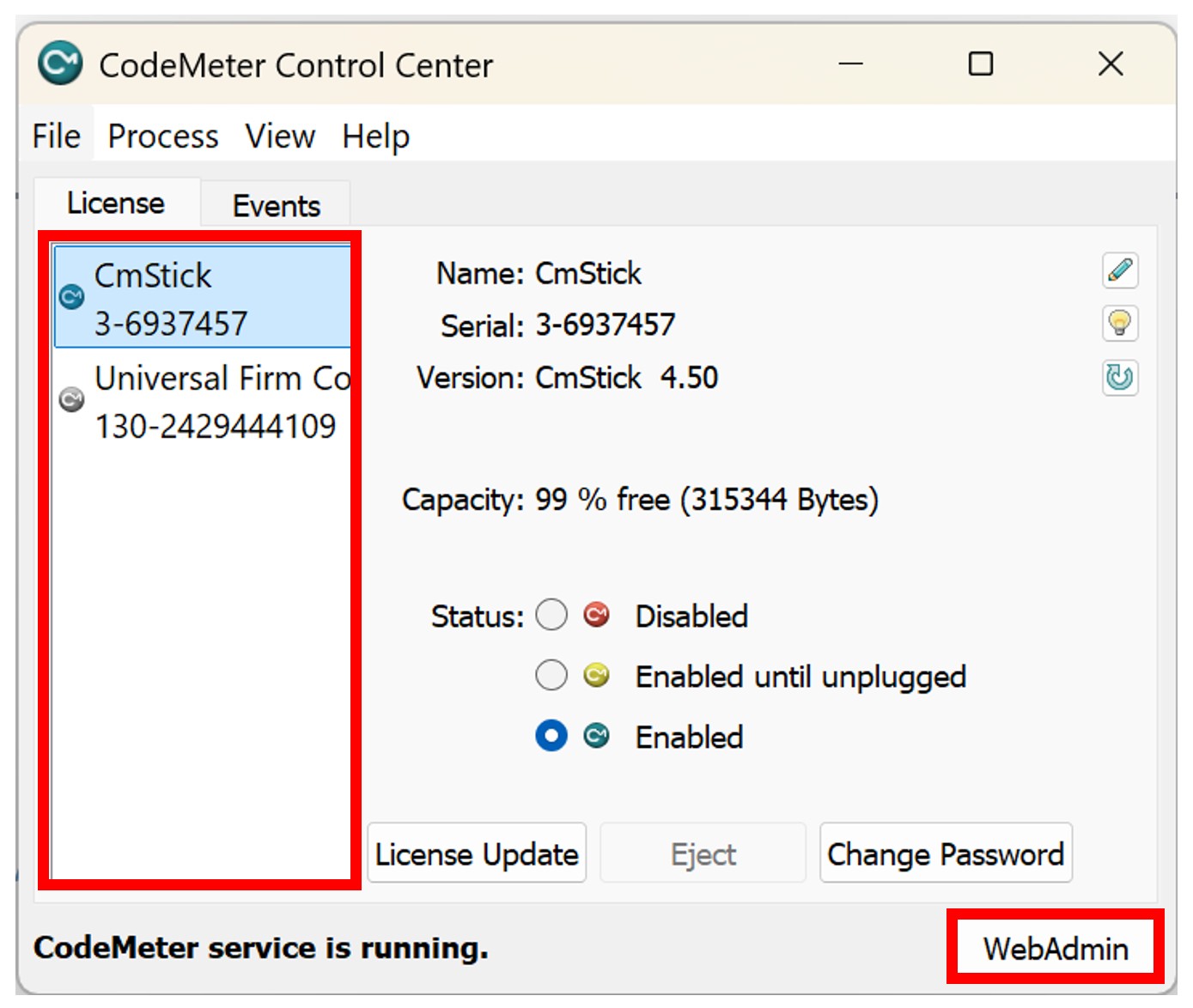1193x1008 pixels.
Task: Click the yellow Enabled until unplugged icon
Action: (x=596, y=676)
